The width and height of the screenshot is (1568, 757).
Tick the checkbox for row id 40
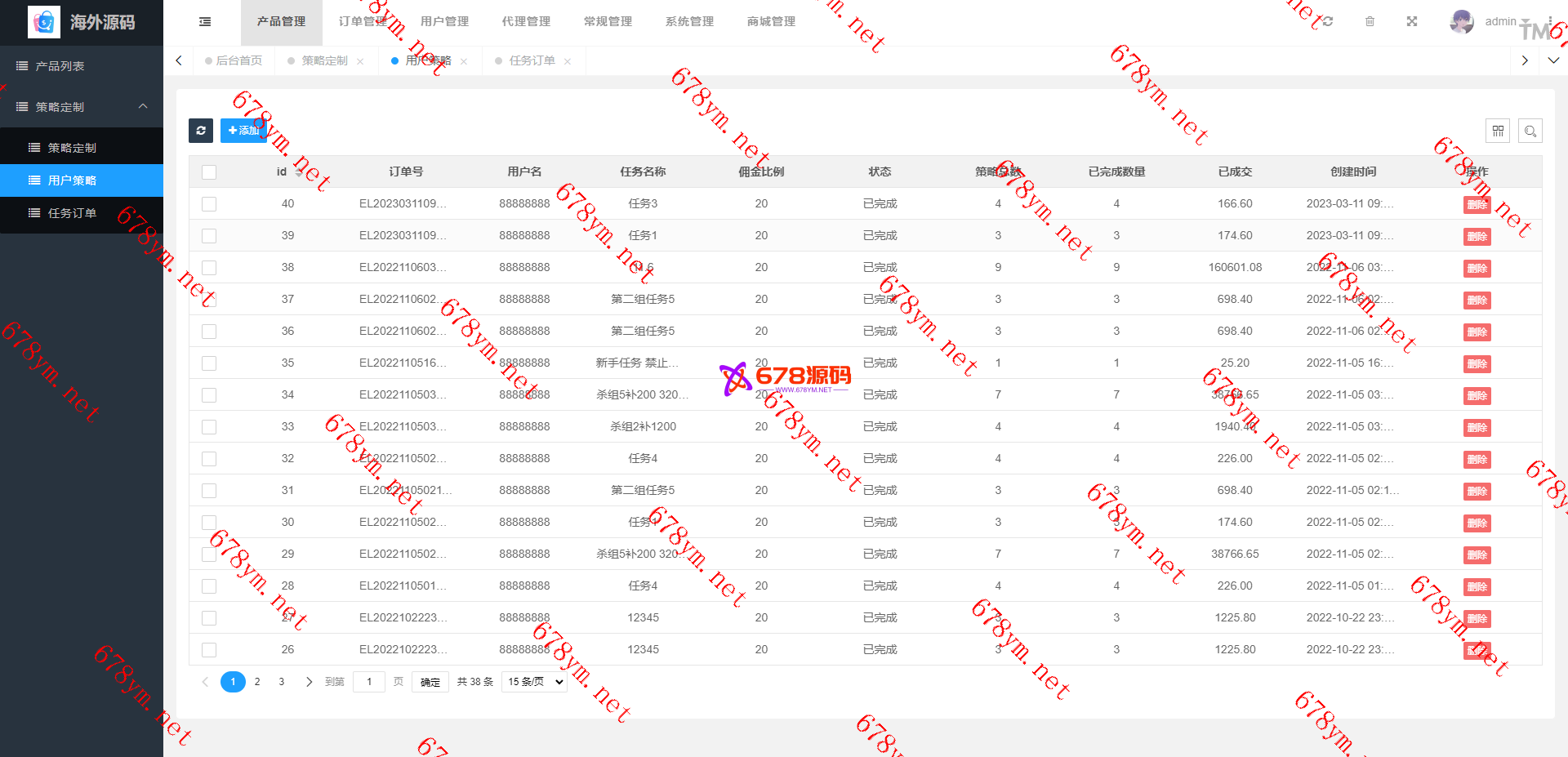pyautogui.click(x=209, y=204)
